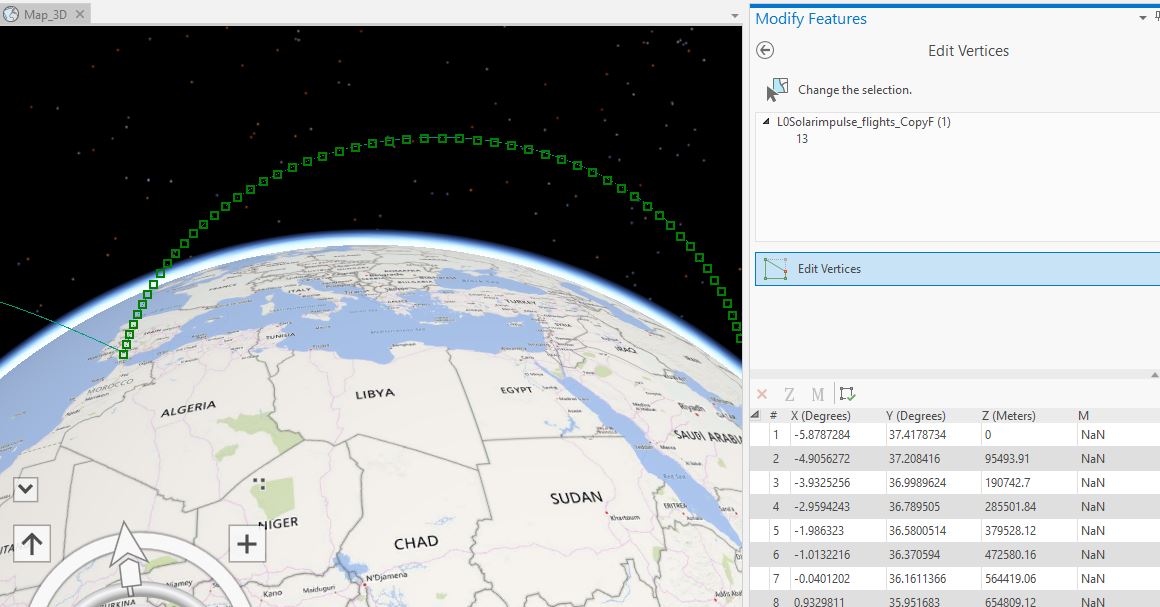This screenshot has width=1160, height=607.
Task: Select vertex row number 3
Action: [775, 483]
